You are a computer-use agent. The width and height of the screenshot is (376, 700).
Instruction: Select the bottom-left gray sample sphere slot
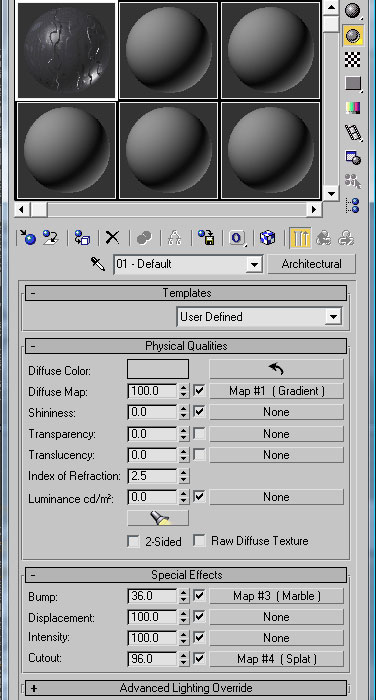tap(67, 150)
